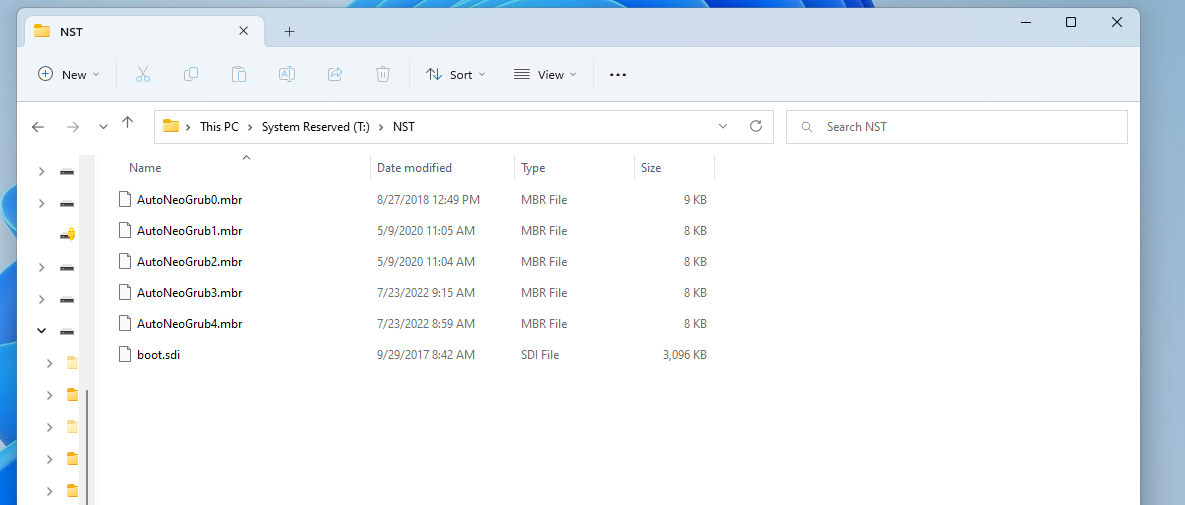
Task: Click the NST breadcrumb segment
Action: tap(404, 127)
